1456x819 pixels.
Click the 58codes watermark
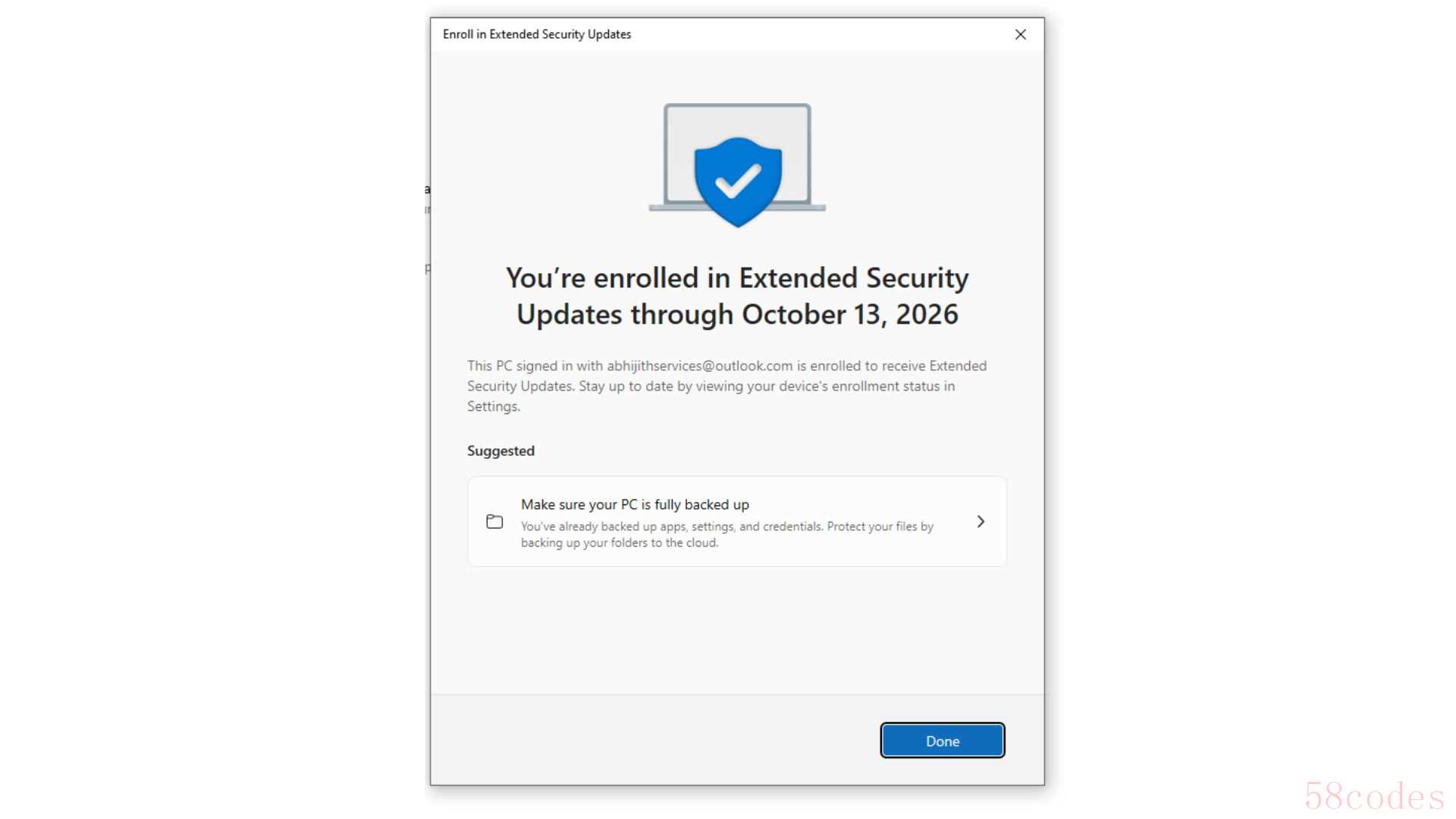(x=1373, y=796)
